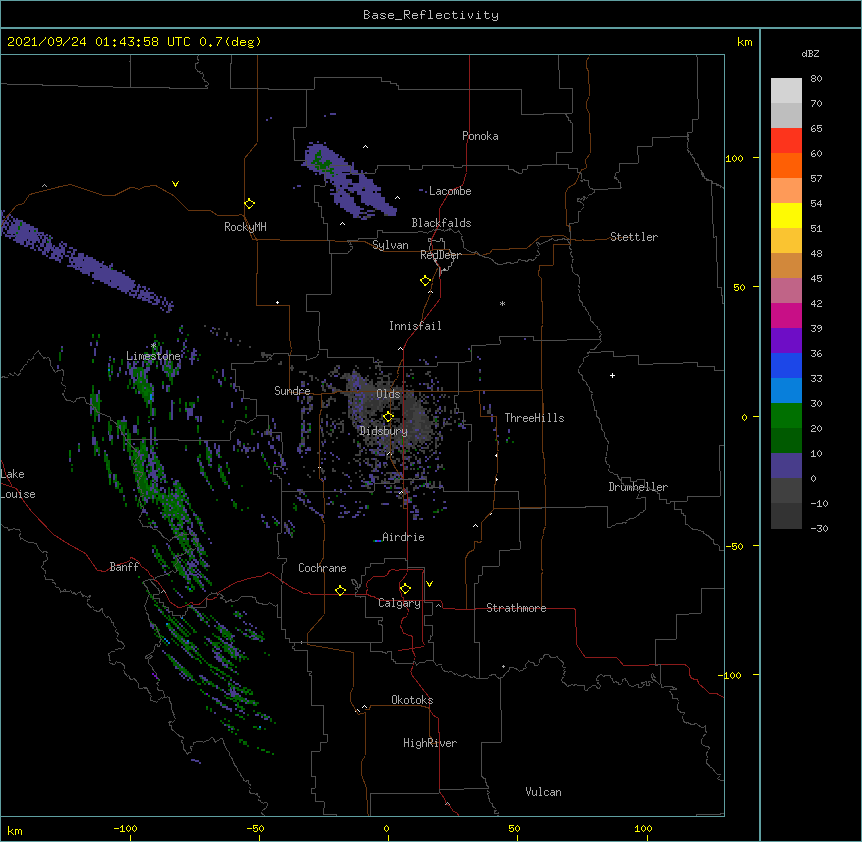Image resolution: width=862 pixels, height=842 pixels.
Task: Select the yellow diamond marker below Cochrane
Action: pyautogui.click(x=340, y=590)
